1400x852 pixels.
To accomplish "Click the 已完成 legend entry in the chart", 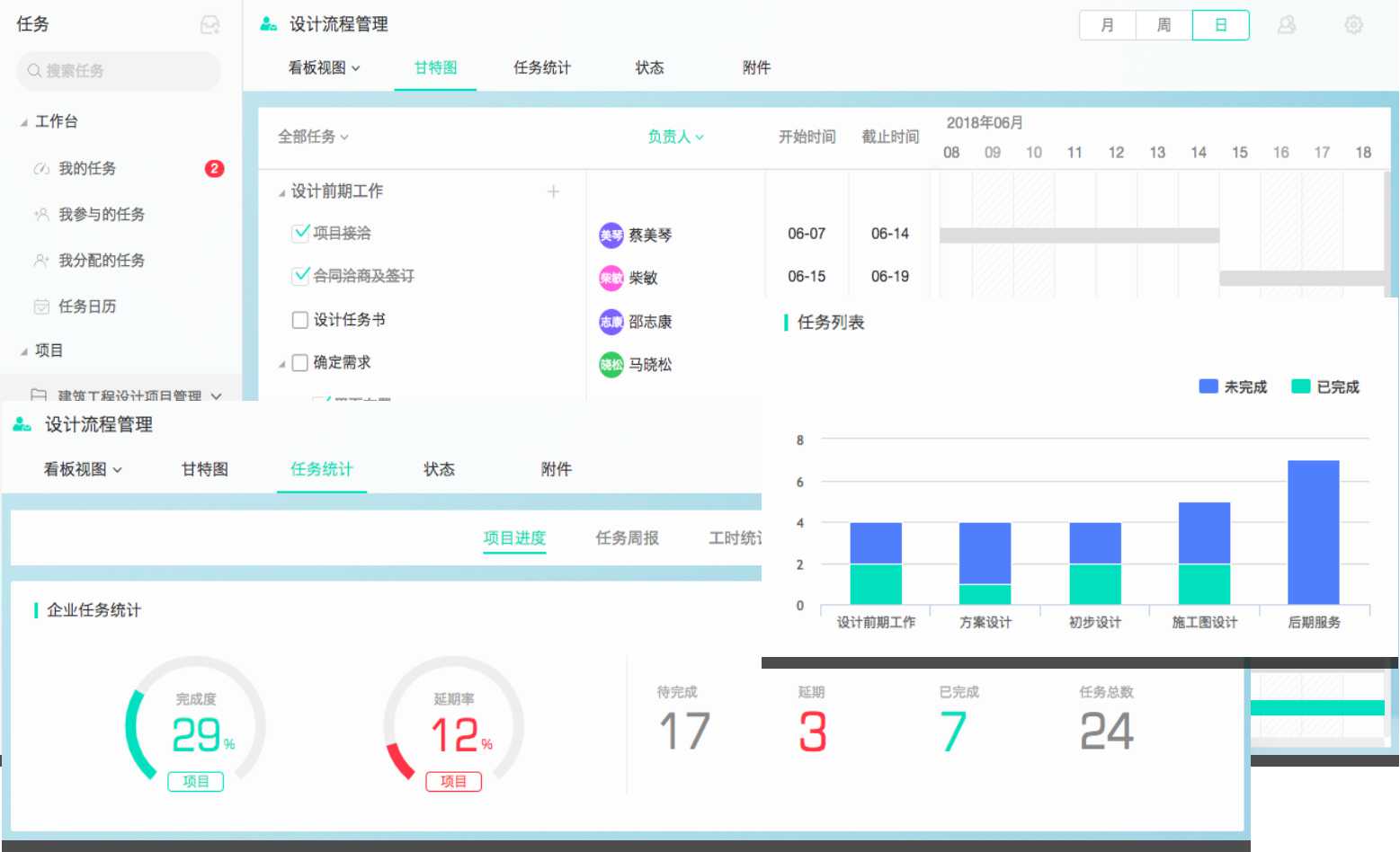I will [1326, 386].
